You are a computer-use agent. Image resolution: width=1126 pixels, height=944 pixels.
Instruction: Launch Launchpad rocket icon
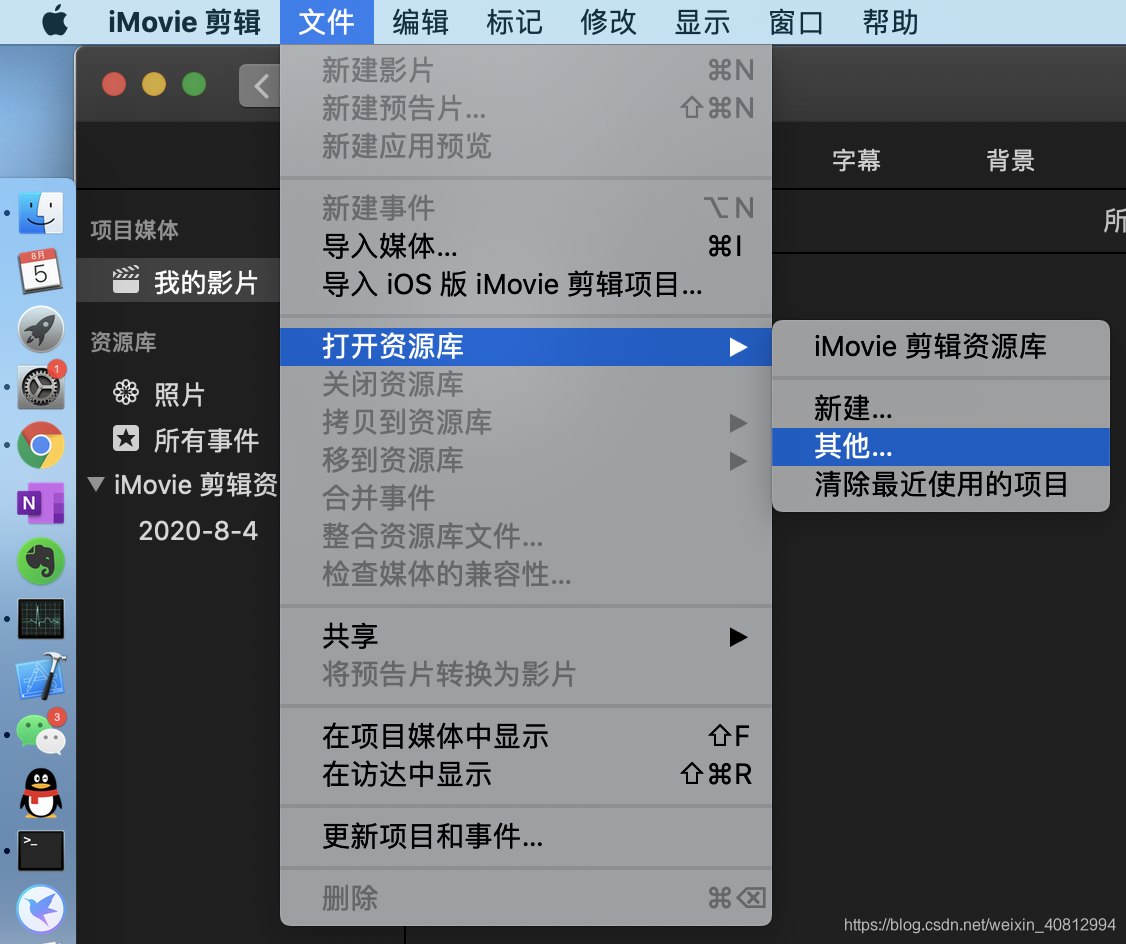tap(41, 329)
